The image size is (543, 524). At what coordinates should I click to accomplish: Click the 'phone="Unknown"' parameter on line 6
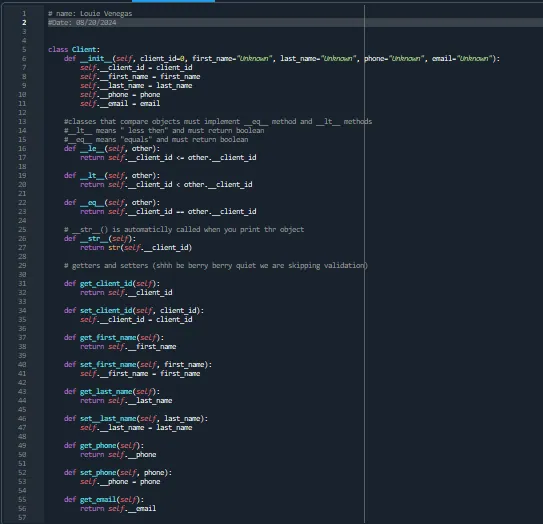(x=394, y=59)
